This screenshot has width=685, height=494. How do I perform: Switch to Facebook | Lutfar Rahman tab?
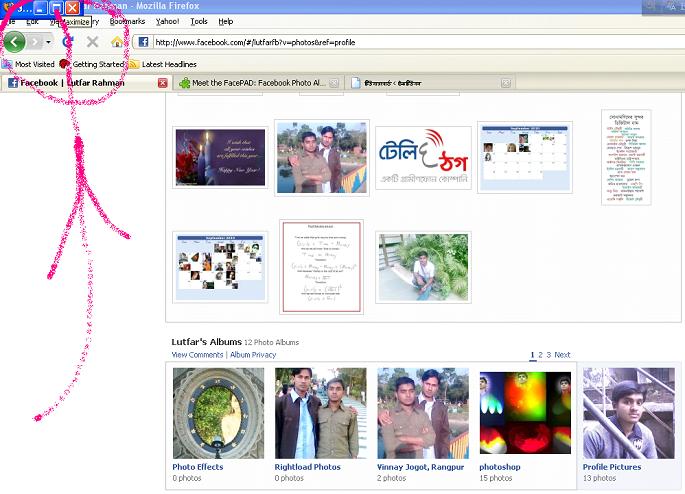pyautogui.click(x=85, y=83)
